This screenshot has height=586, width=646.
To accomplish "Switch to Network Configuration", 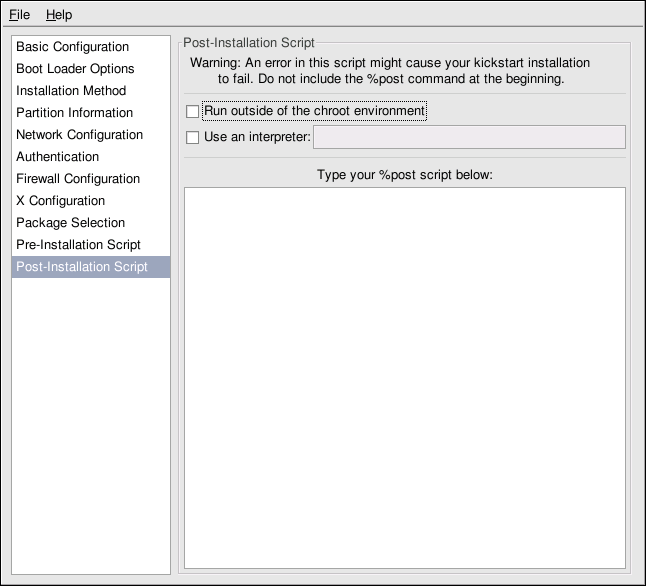I will pyautogui.click(x=79, y=135).
